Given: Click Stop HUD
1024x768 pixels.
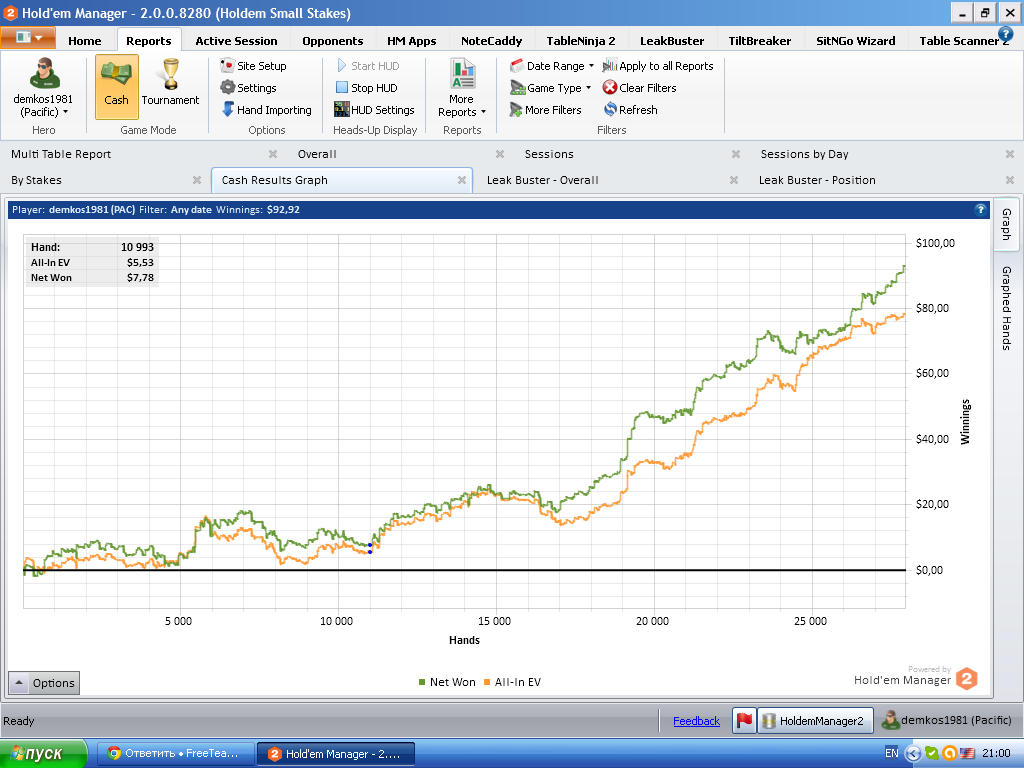Looking at the screenshot, I should coord(366,88).
